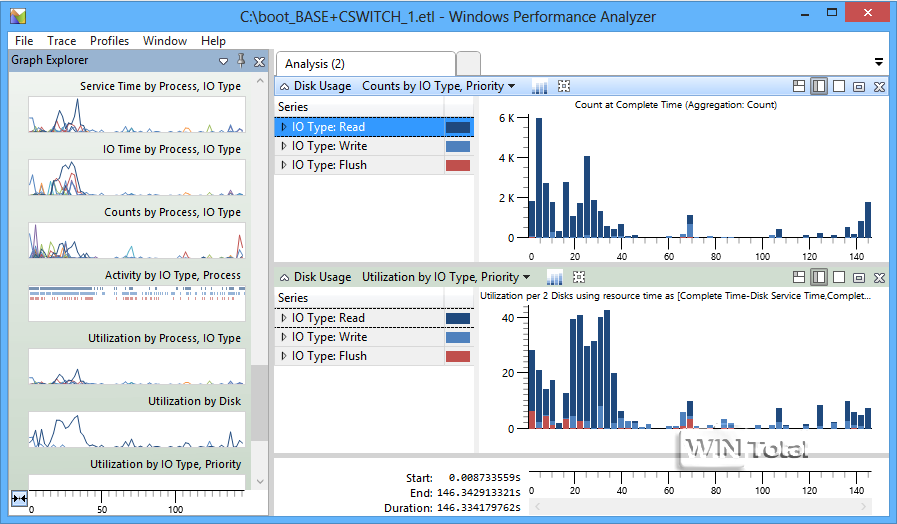Click the application icon in title bar
Screen dimensions: 897x524
18,16
